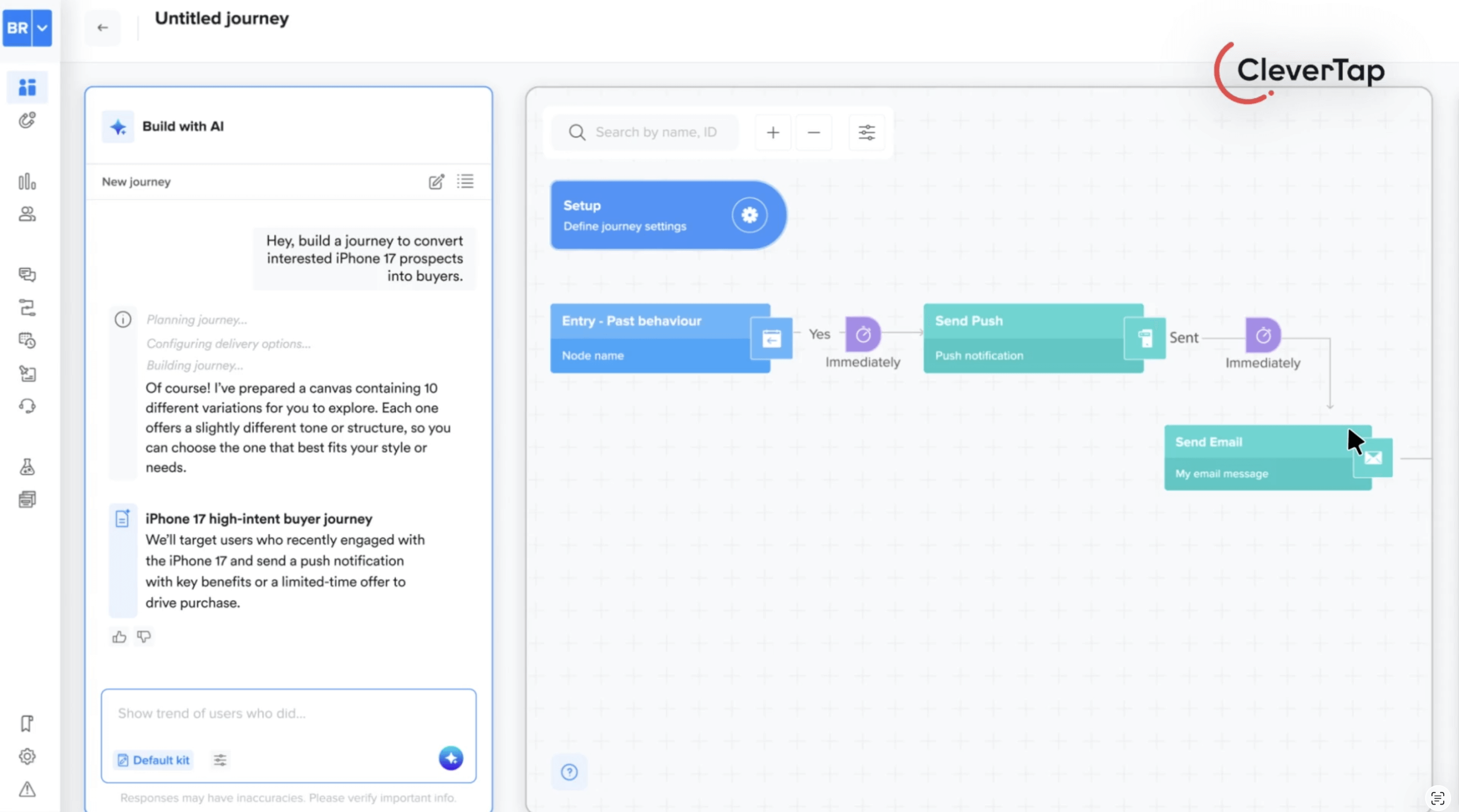The height and width of the screenshot is (812, 1459).
Task: Open the journey list icon beside the pencil
Action: [465, 182]
